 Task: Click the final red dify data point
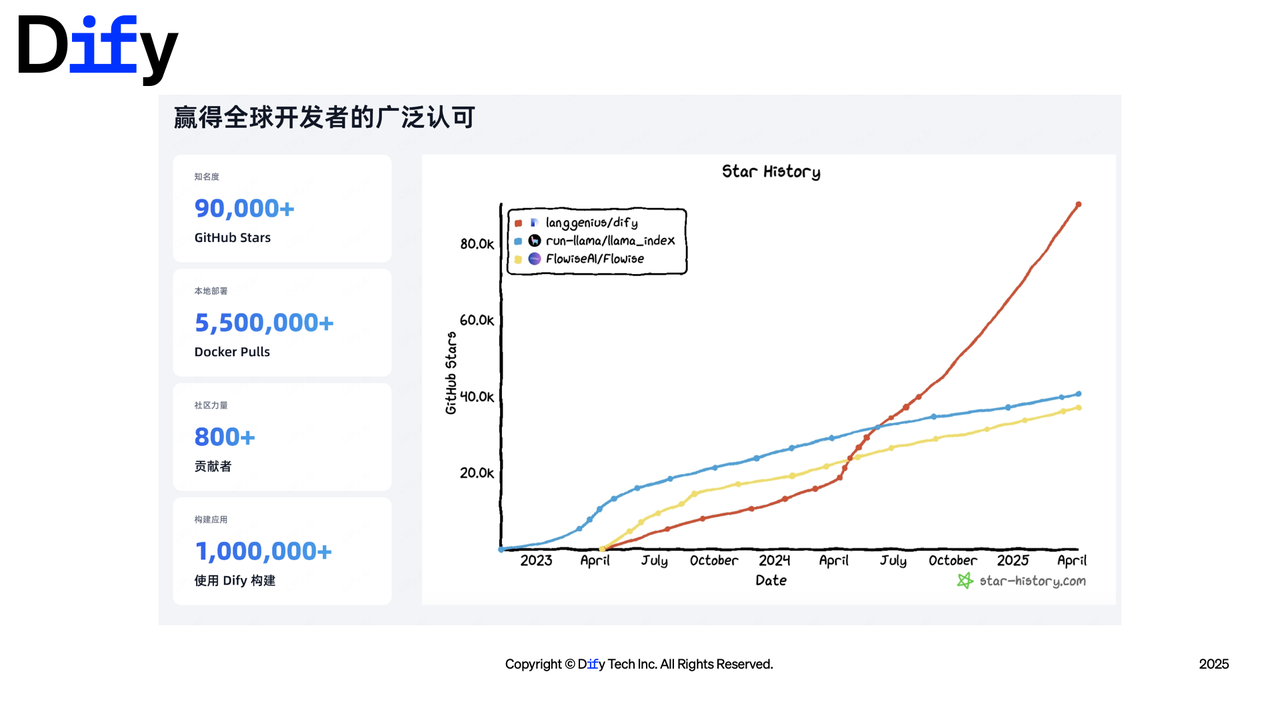click(1078, 204)
